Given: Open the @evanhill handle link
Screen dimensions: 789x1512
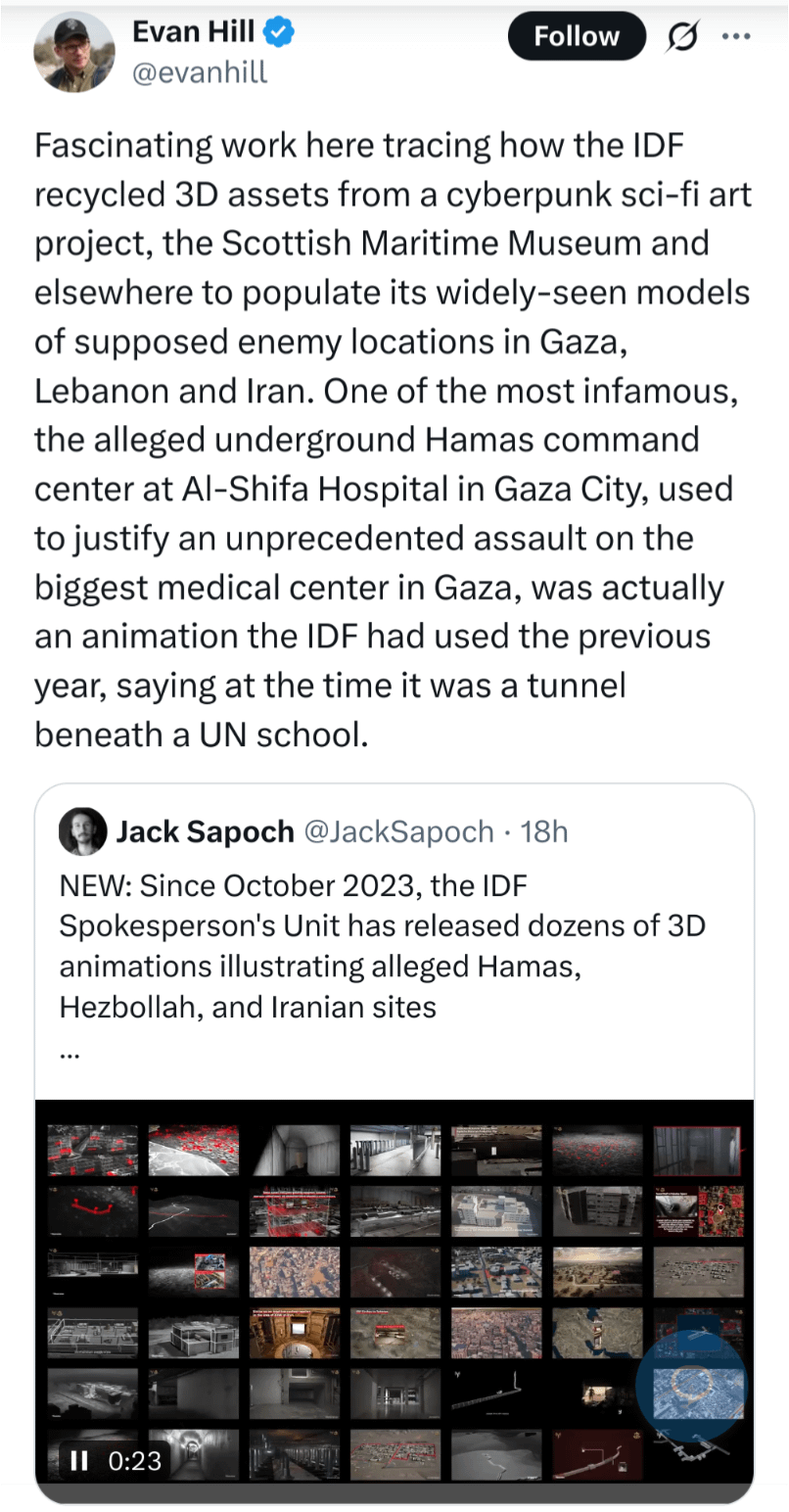Looking at the screenshot, I should (200, 71).
